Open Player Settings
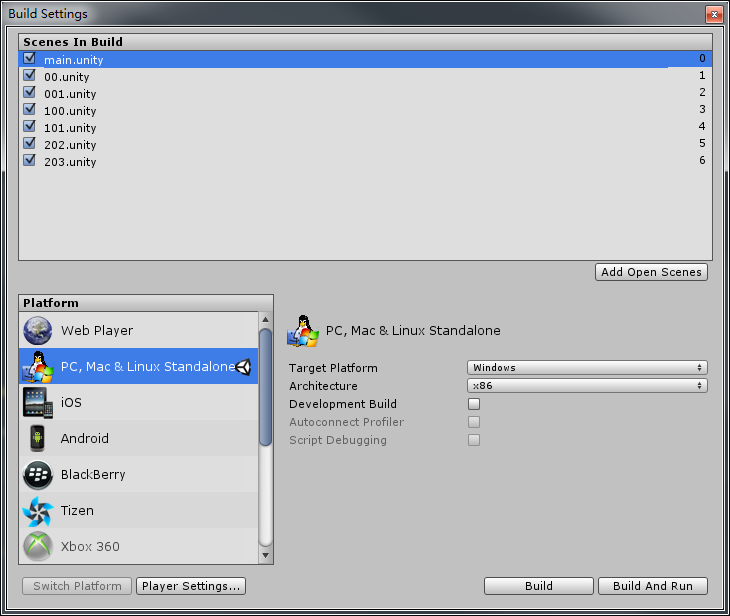 pos(191,586)
